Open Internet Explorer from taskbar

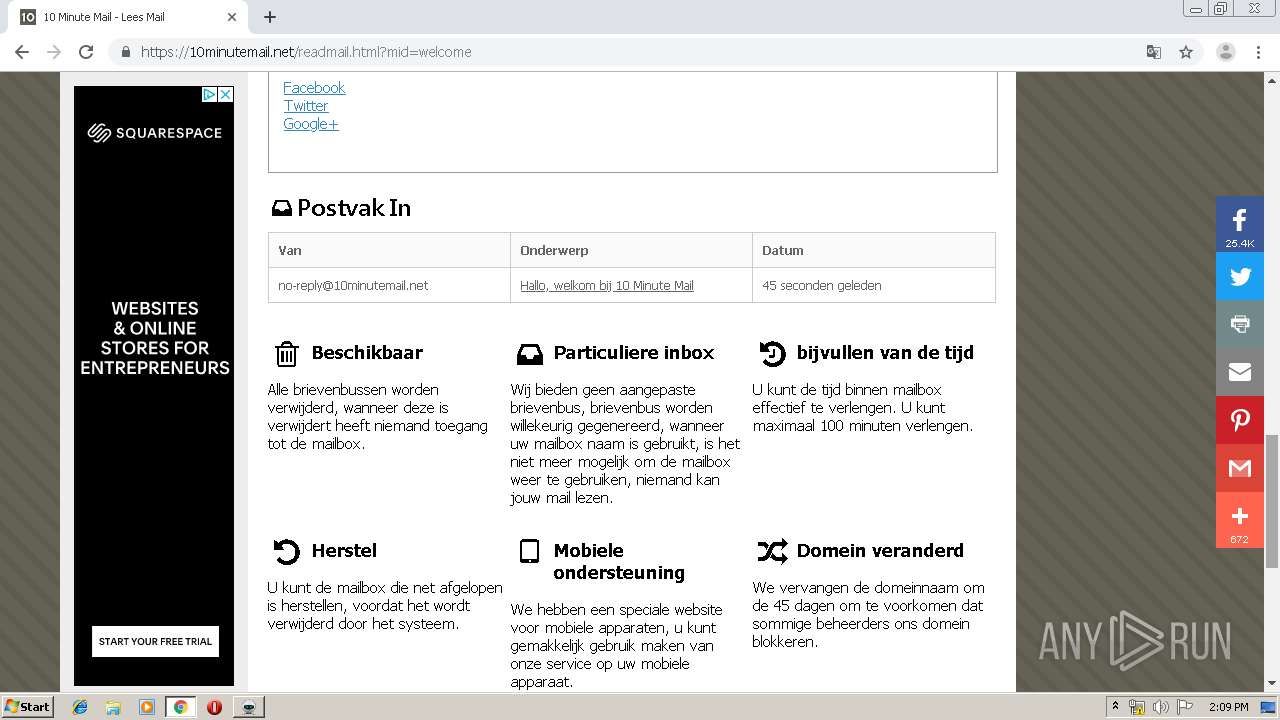[x=80, y=707]
